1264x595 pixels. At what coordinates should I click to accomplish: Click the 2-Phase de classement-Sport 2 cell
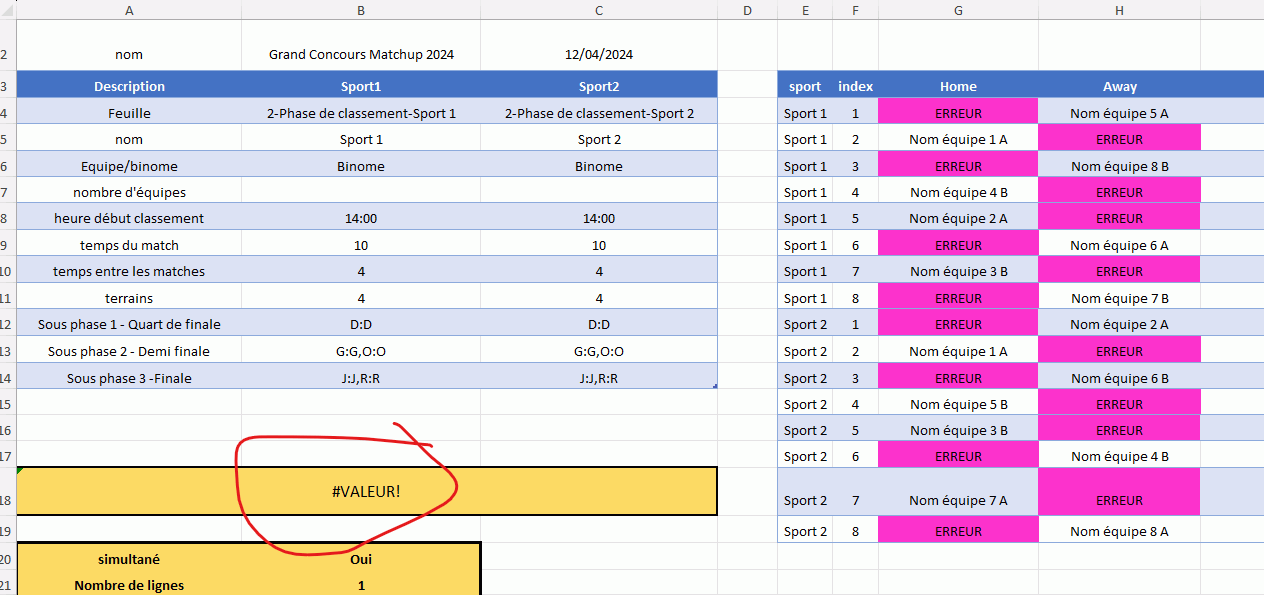pos(598,113)
